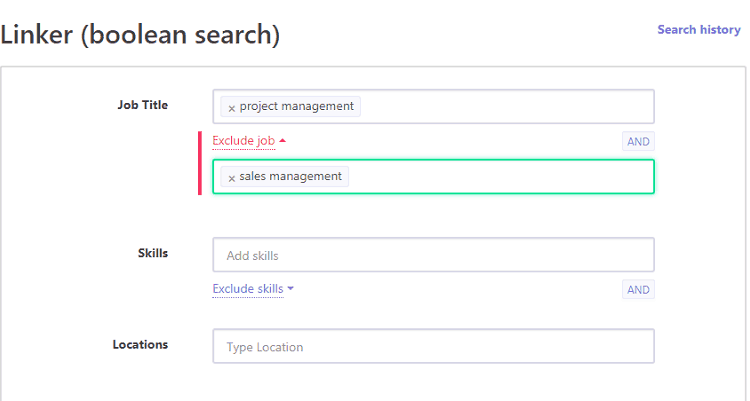Screen dimensions: 750x401
Task: Collapse the Exclude job section text link
Action: coord(243,141)
